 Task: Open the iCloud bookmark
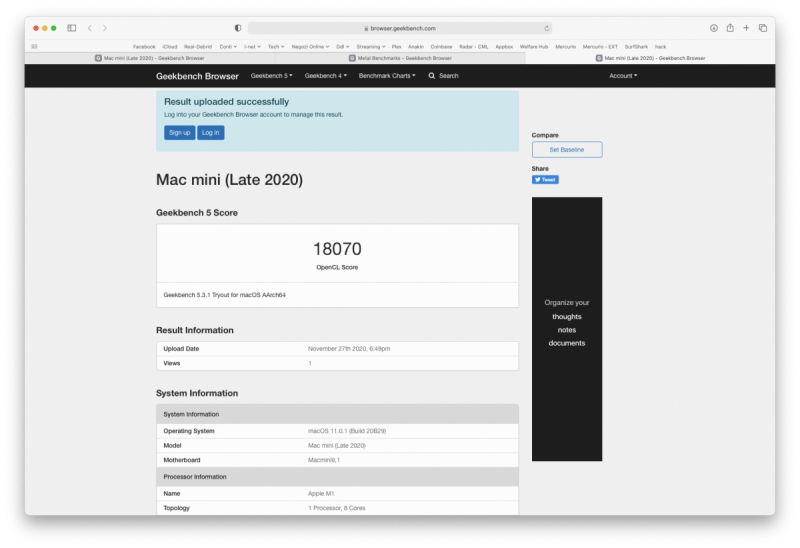(170, 46)
